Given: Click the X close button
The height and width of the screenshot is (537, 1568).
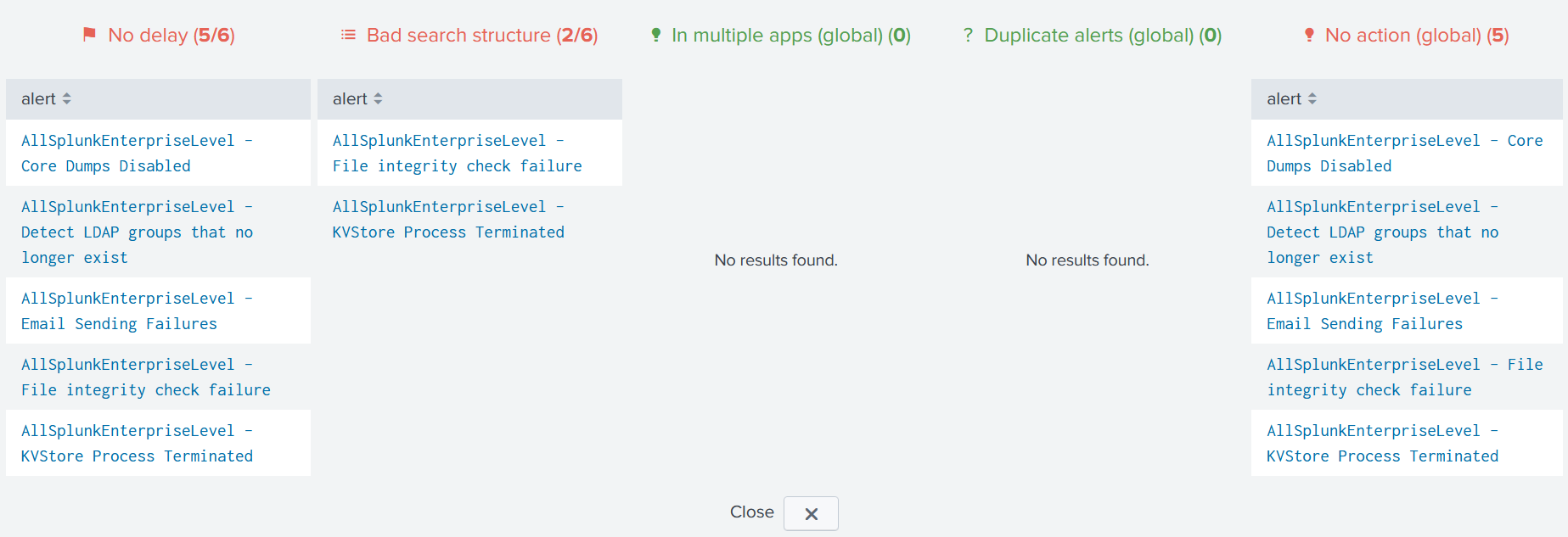Looking at the screenshot, I should click(811, 513).
